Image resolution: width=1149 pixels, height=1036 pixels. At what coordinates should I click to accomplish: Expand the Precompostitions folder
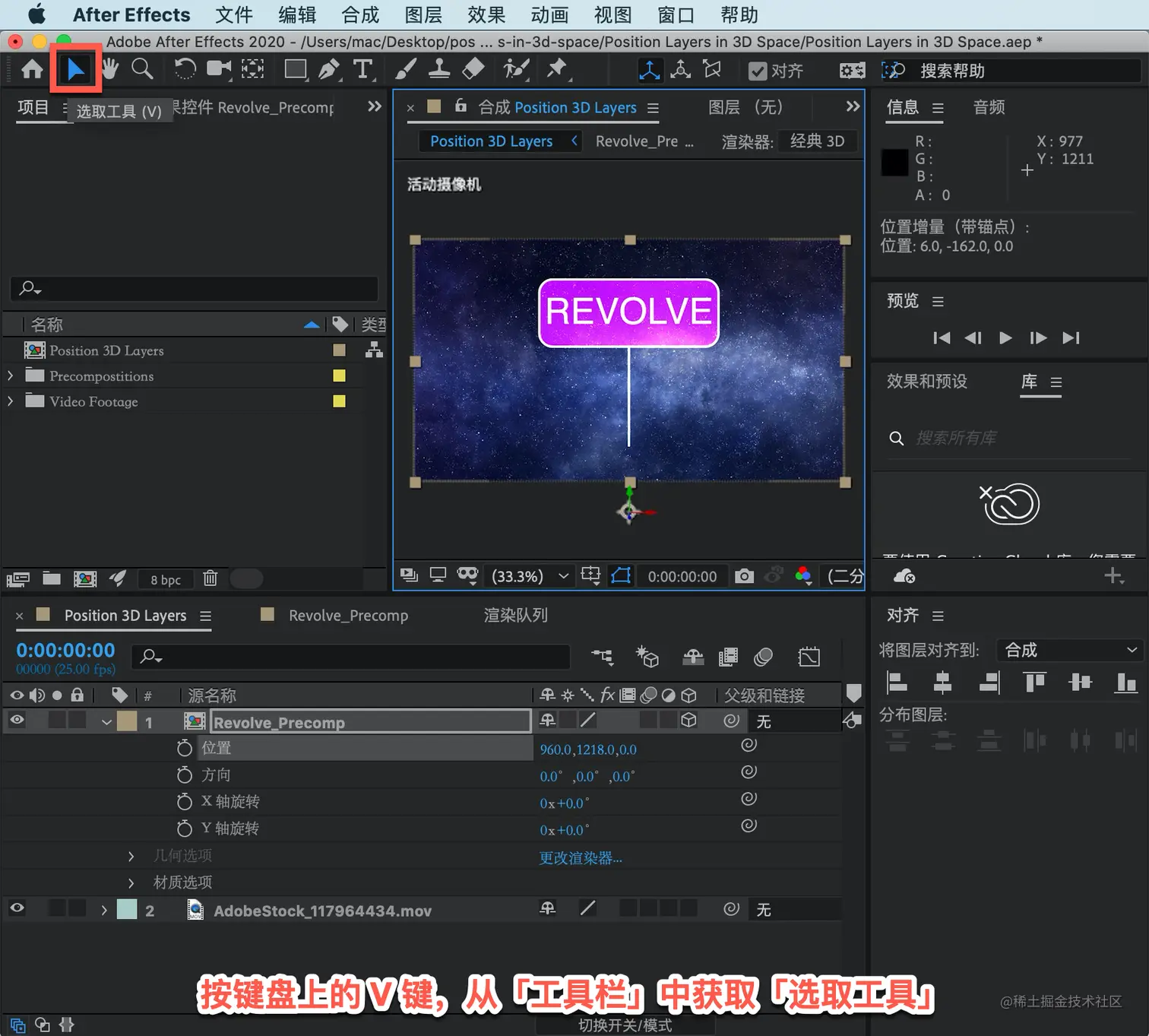11,375
